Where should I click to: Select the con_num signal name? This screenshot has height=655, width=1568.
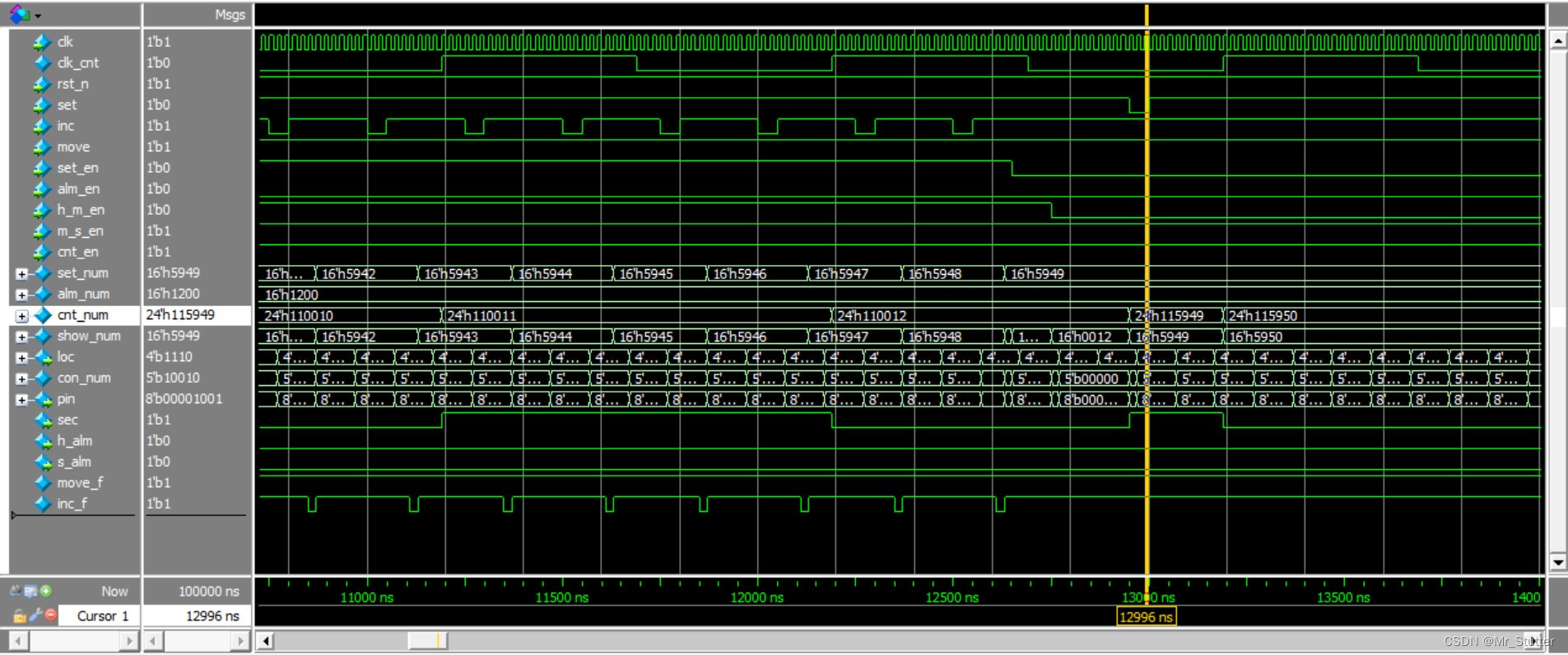(84, 378)
